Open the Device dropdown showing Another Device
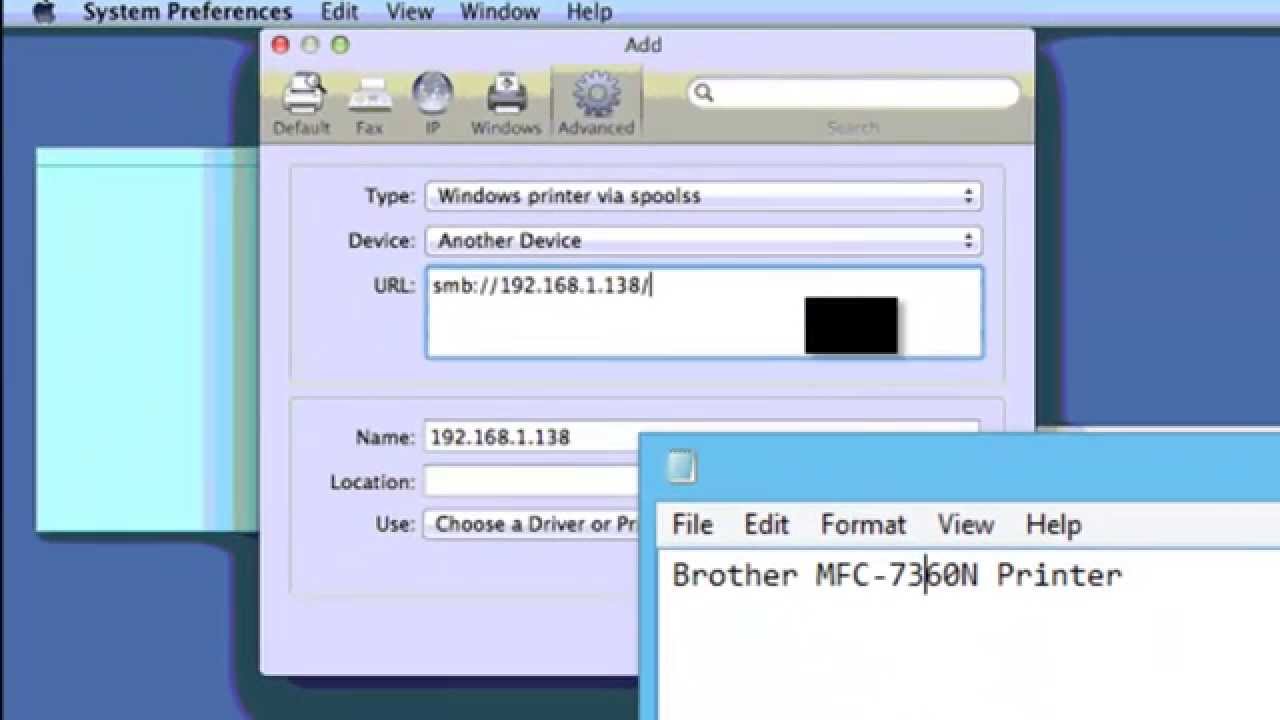This screenshot has width=1280, height=720. tap(704, 240)
